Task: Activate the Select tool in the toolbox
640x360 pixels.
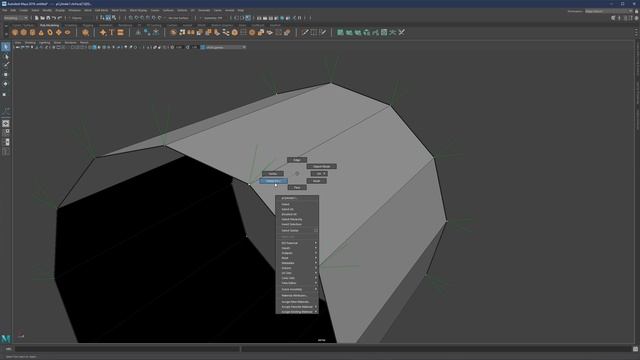Action: pos(6,47)
